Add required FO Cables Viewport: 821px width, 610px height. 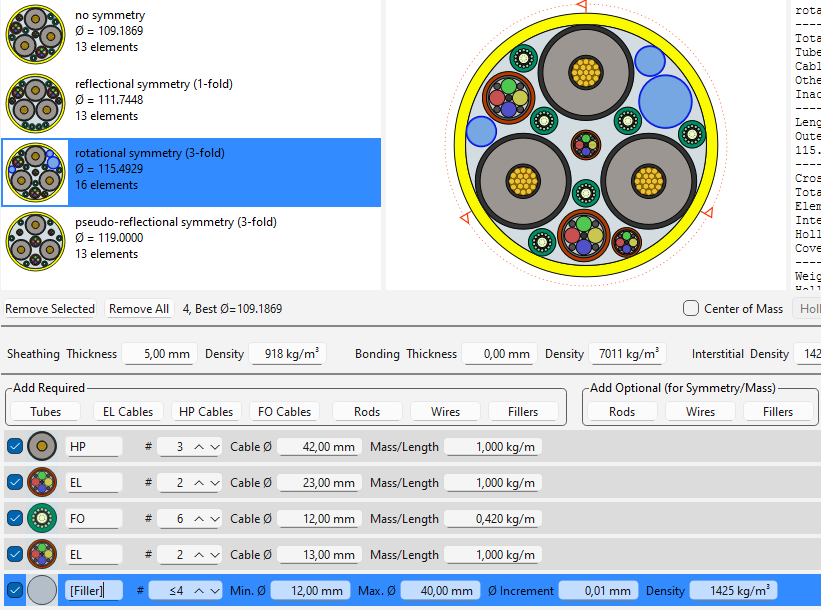[x=284, y=412]
